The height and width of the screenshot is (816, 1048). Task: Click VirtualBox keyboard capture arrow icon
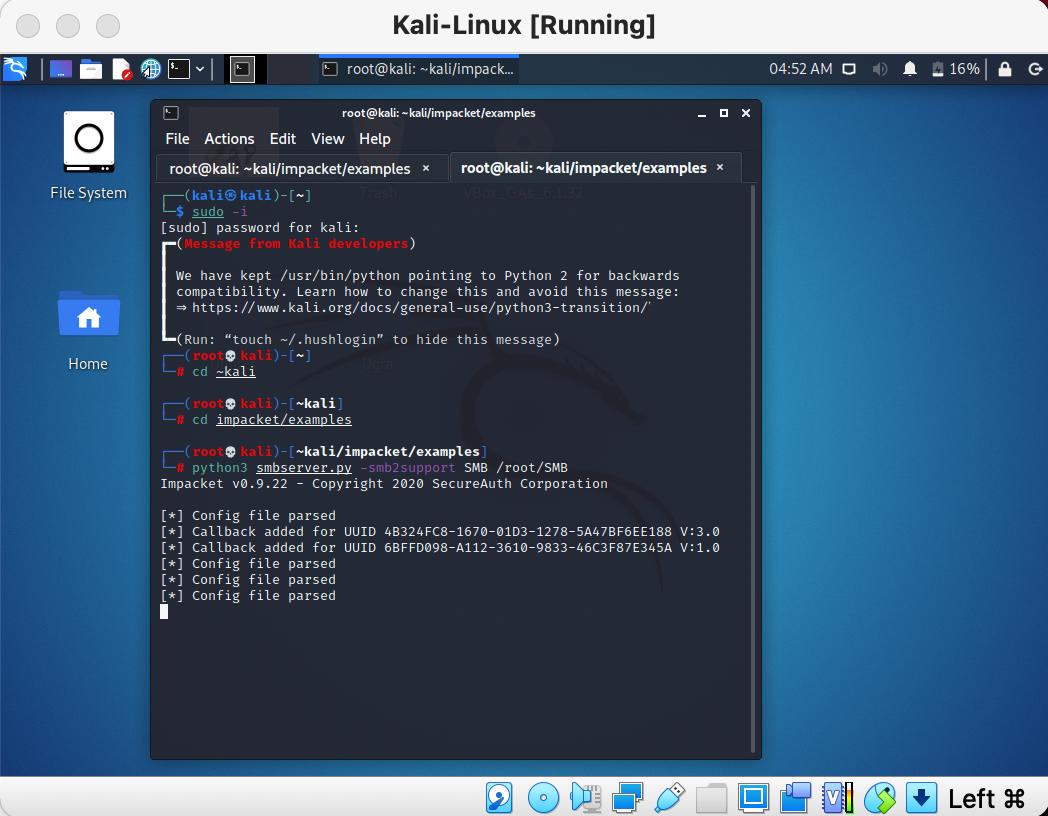pyautogui.click(x=922, y=797)
